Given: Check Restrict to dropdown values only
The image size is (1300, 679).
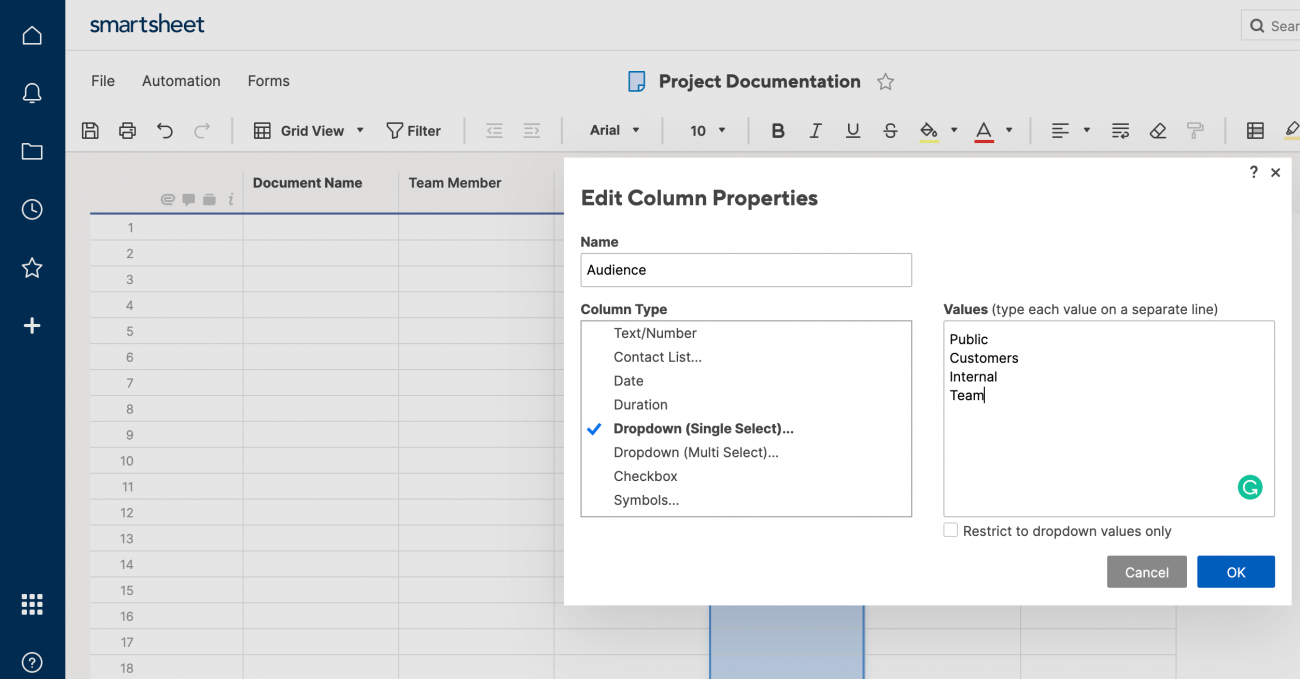Looking at the screenshot, I should click(949, 529).
